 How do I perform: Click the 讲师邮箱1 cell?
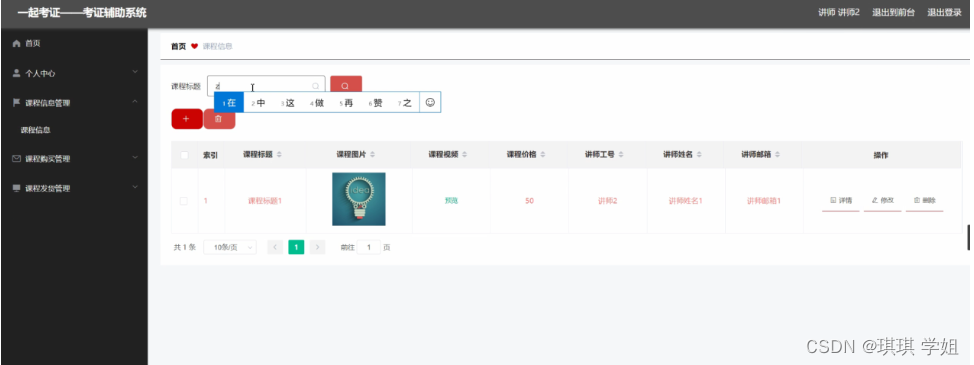pos(764,201)
